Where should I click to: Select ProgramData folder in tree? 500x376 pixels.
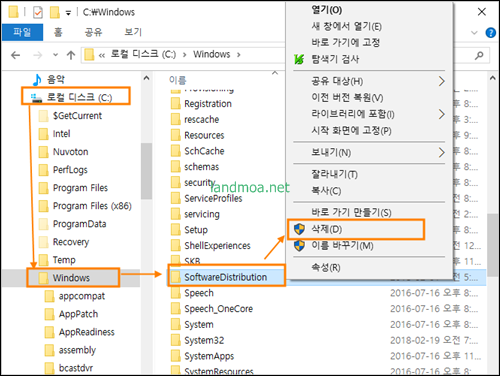[x=79, y=224]
